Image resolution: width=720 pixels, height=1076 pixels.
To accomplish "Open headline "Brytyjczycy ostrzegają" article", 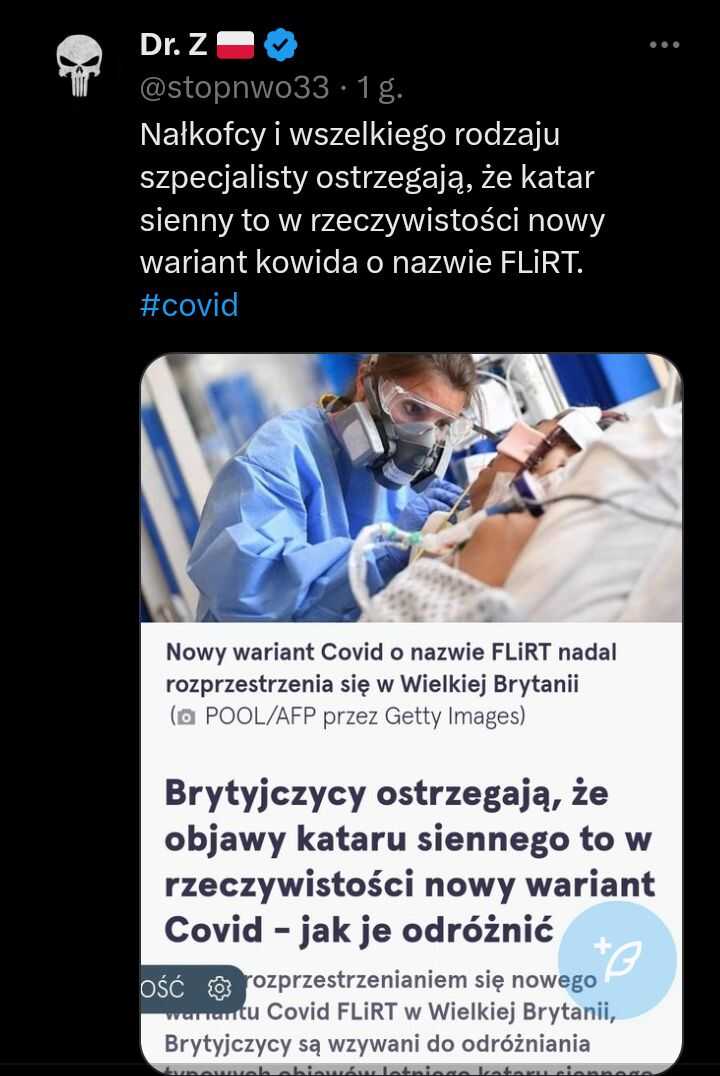I will pyautogui.click(x=409, y=861).
